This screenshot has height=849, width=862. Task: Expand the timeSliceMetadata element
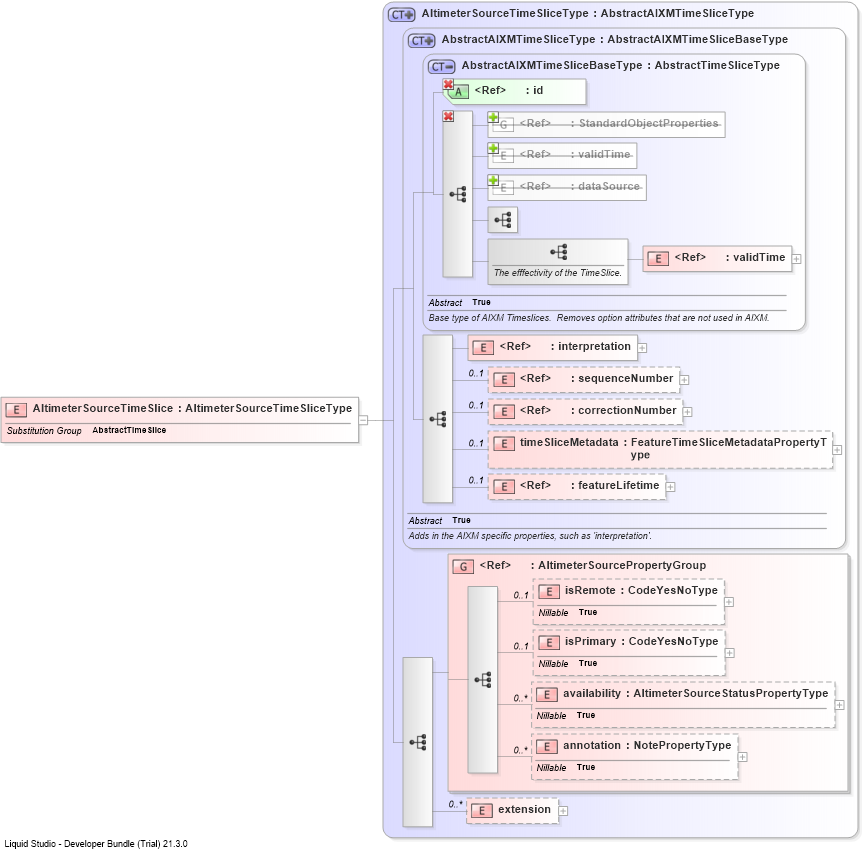837,450
